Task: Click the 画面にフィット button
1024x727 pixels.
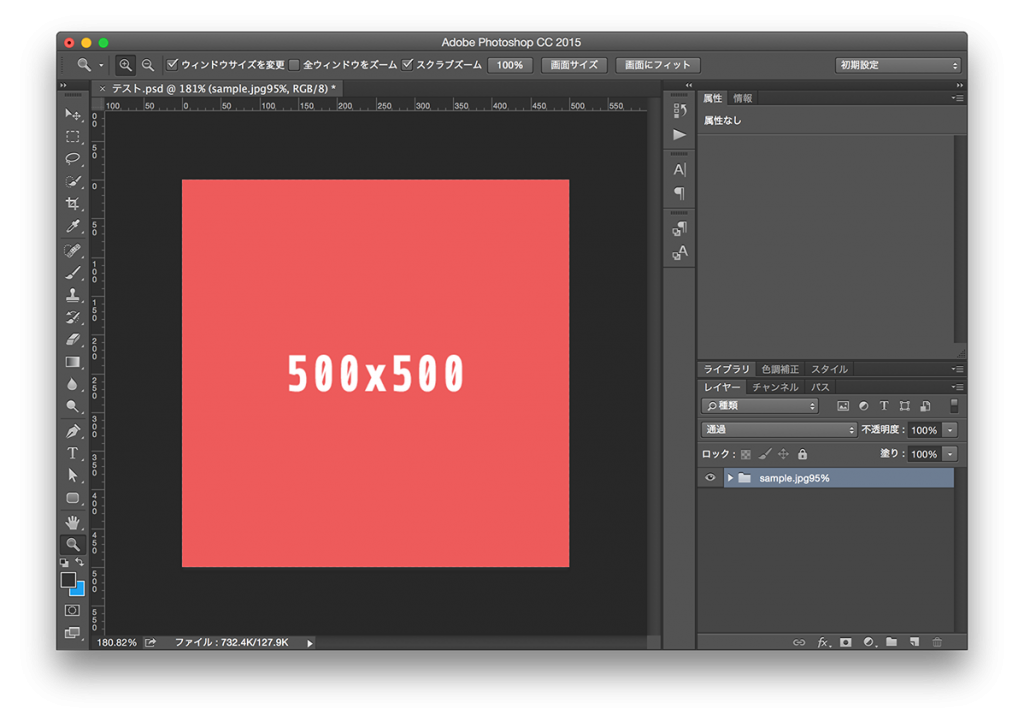Action: [657, 65]
